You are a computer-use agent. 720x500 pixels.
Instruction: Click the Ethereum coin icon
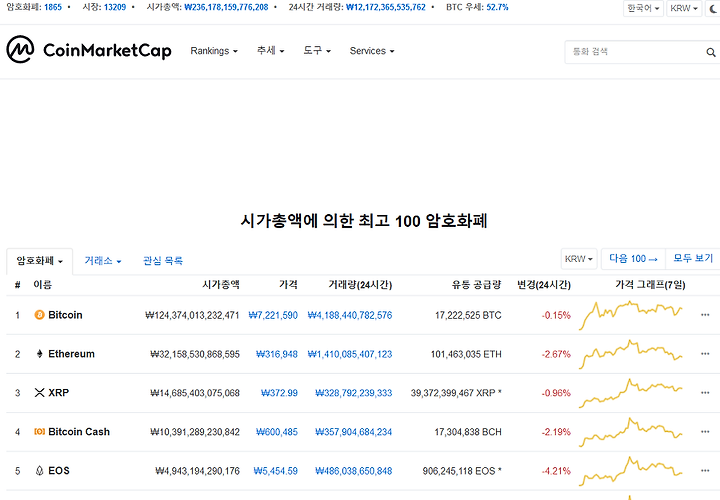pos(39,354)
